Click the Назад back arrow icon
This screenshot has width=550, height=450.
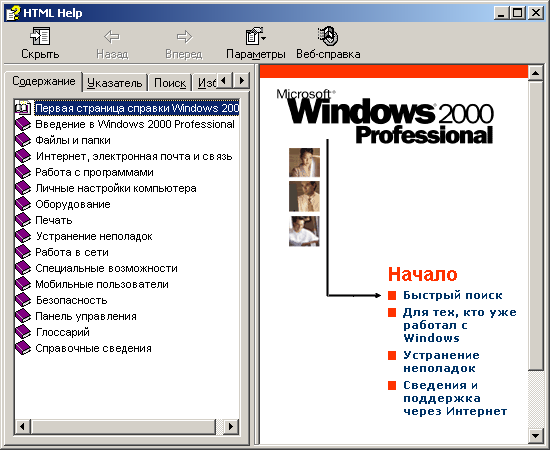pyautogui.click(x=112, y=36)
